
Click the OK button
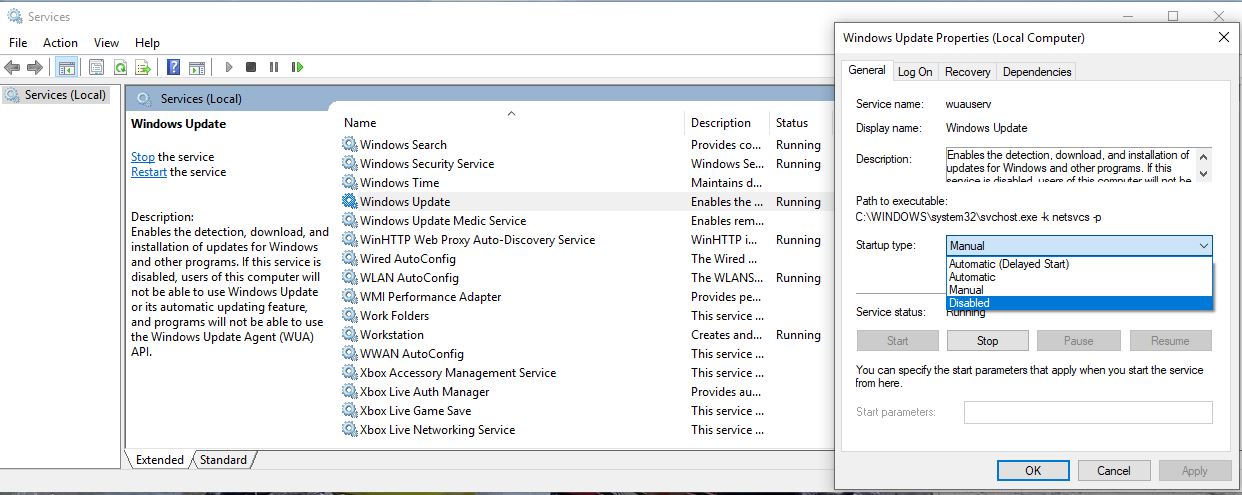1033,470
